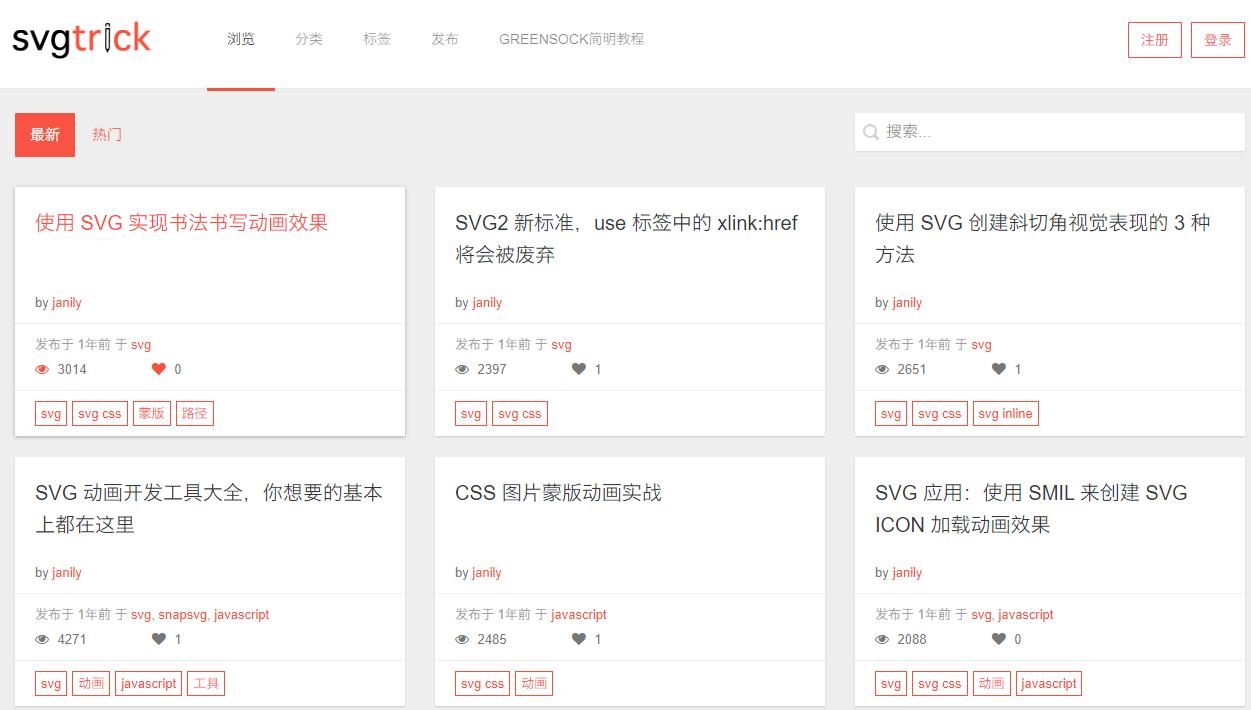Open article CSS 图片蒙版动画实战
The width and height of the screenshot is (1251, 710).
[558, 493]
